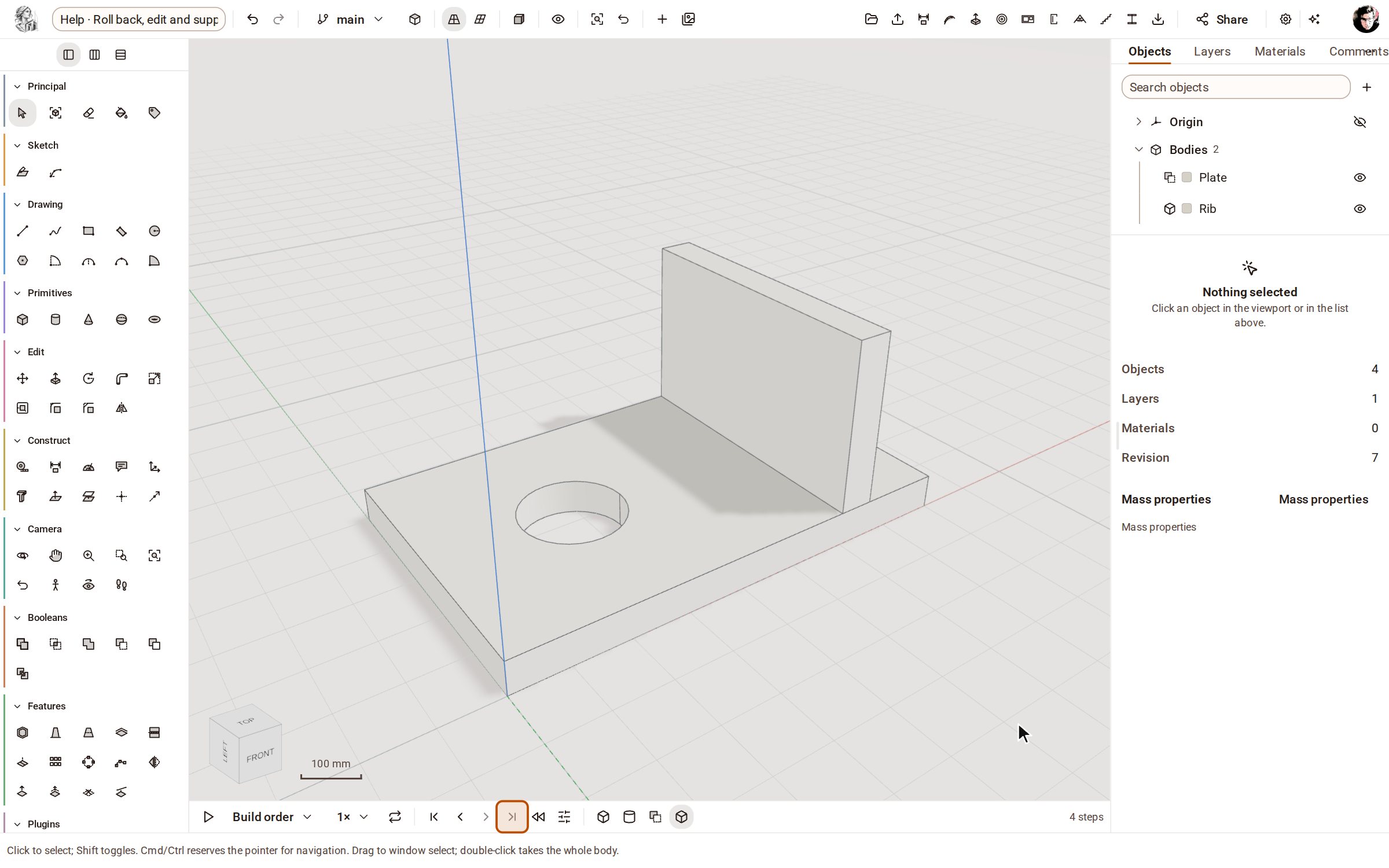The width and height of the screenshot is (1389, 868).
Task: Toggle the perspective view button in top toolbar
Action: 454,19
